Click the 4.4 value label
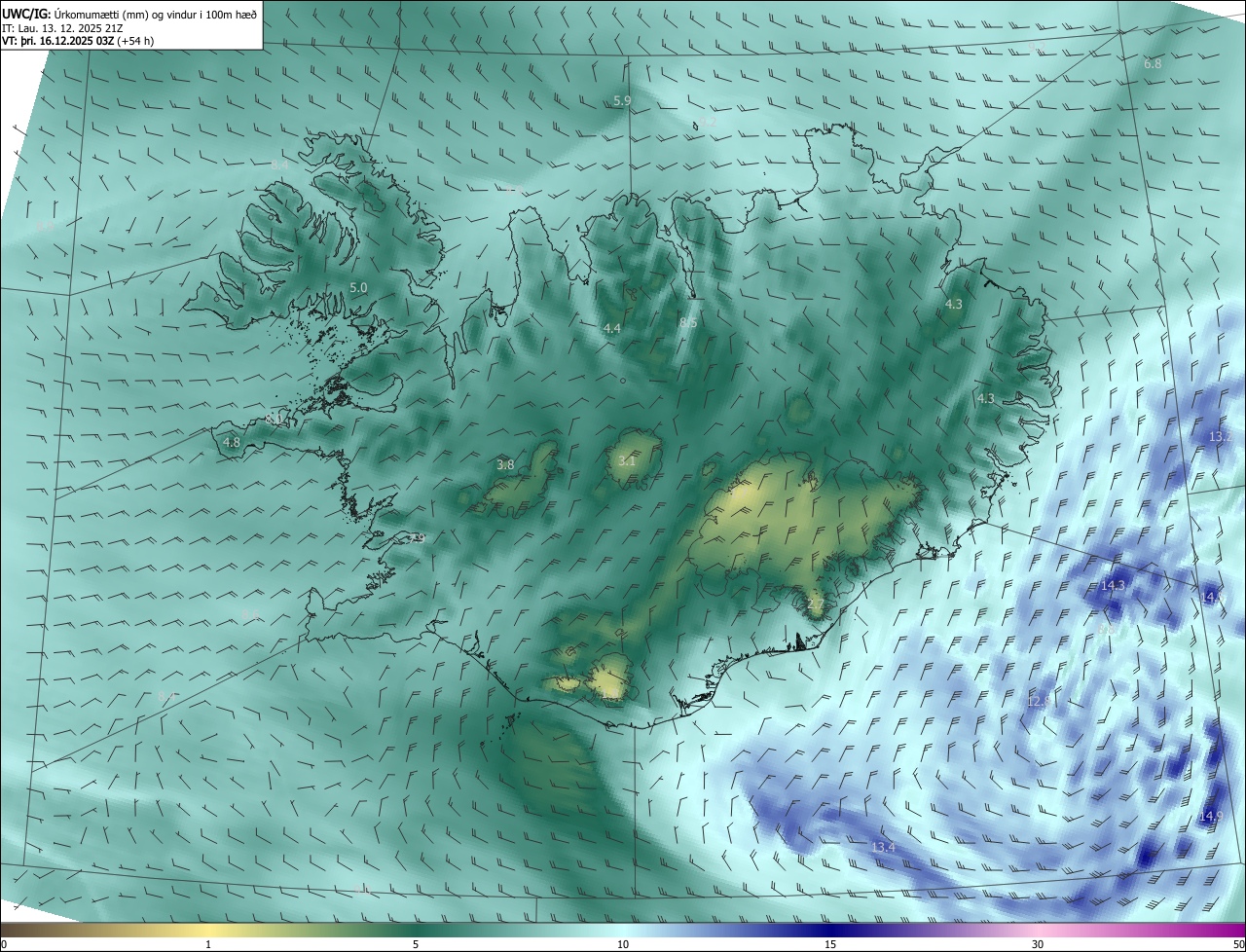The height and width of the screenshot is (952, 1246). [x=611, y=329]
